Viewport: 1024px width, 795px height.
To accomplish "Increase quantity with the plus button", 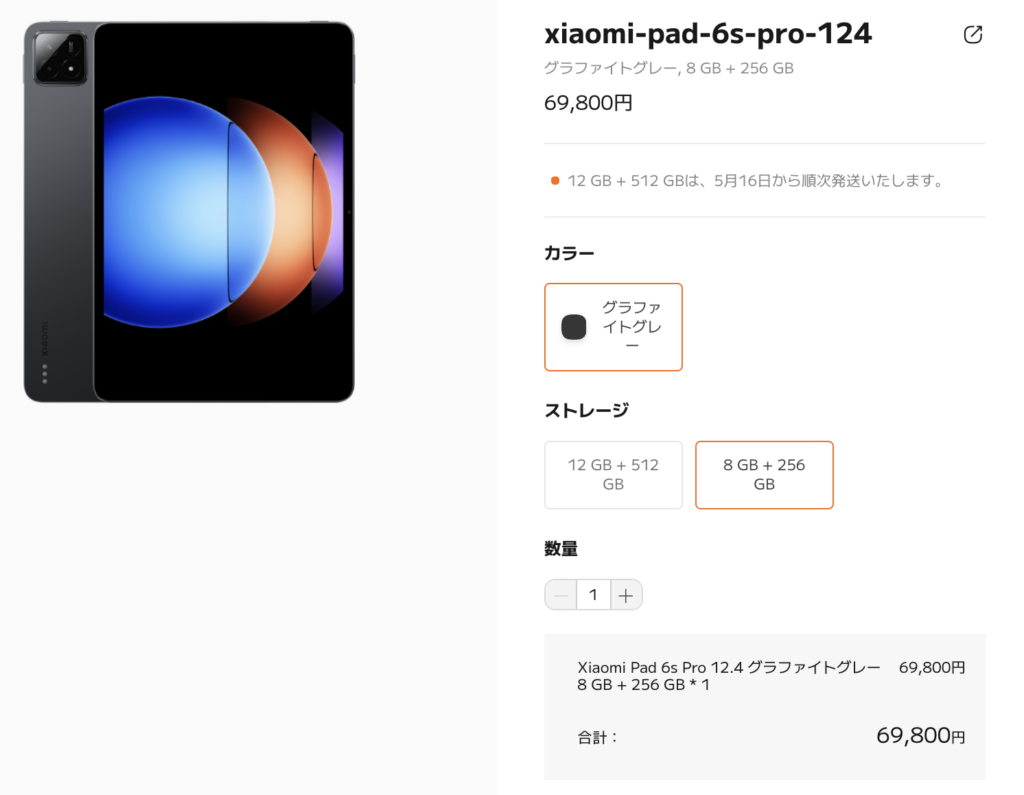I will [626, 595].
